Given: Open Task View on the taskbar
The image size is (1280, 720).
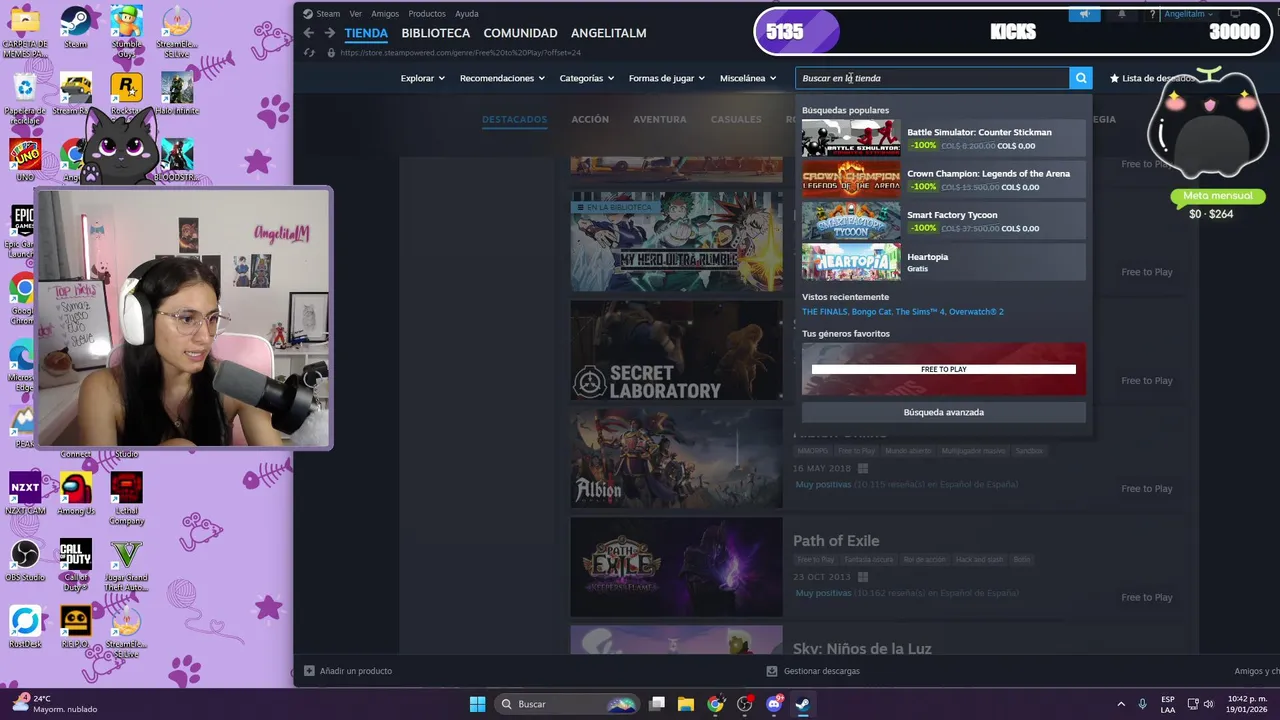Looking at the screenshot, I should [x=657, y=704].
